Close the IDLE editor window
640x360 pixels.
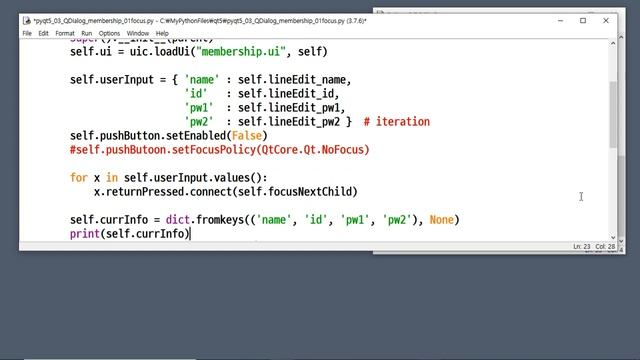point(606,20)
